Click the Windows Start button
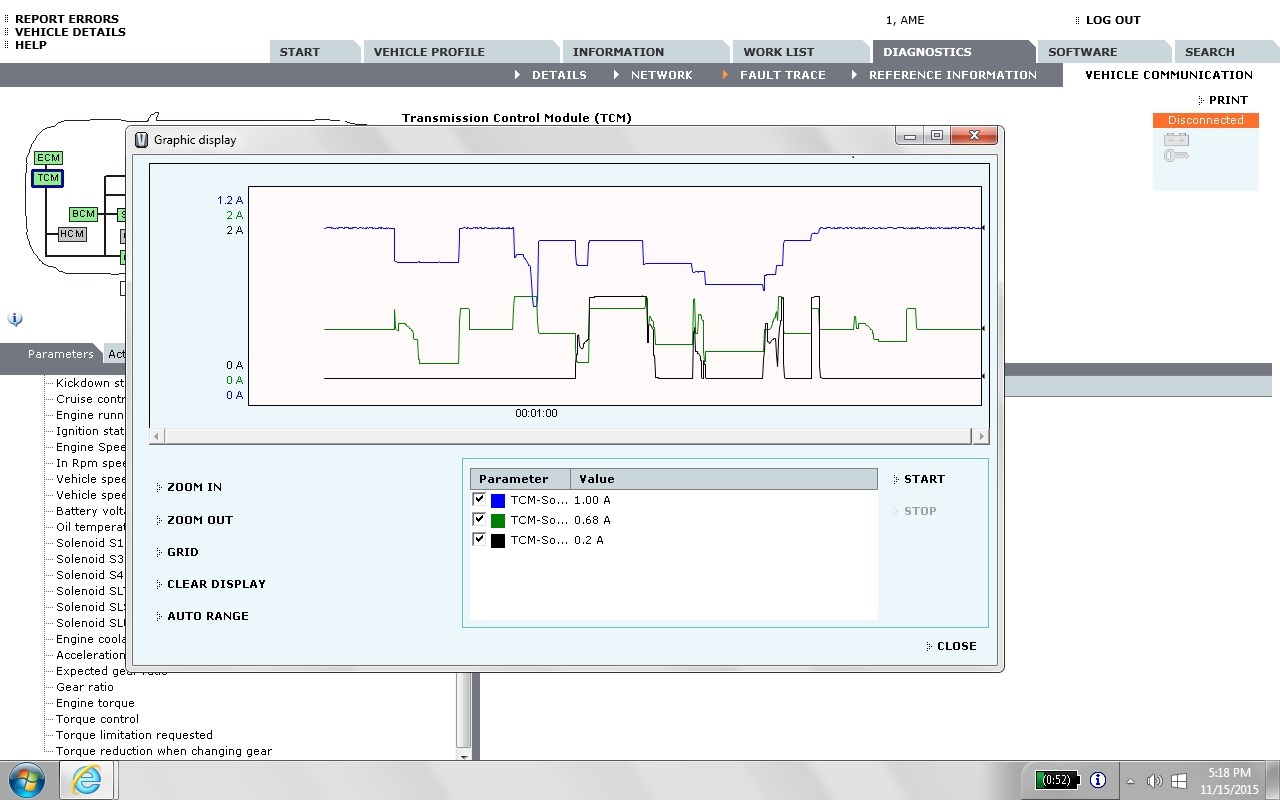This screenshot has width=1280, height=800. click(27, 780)
